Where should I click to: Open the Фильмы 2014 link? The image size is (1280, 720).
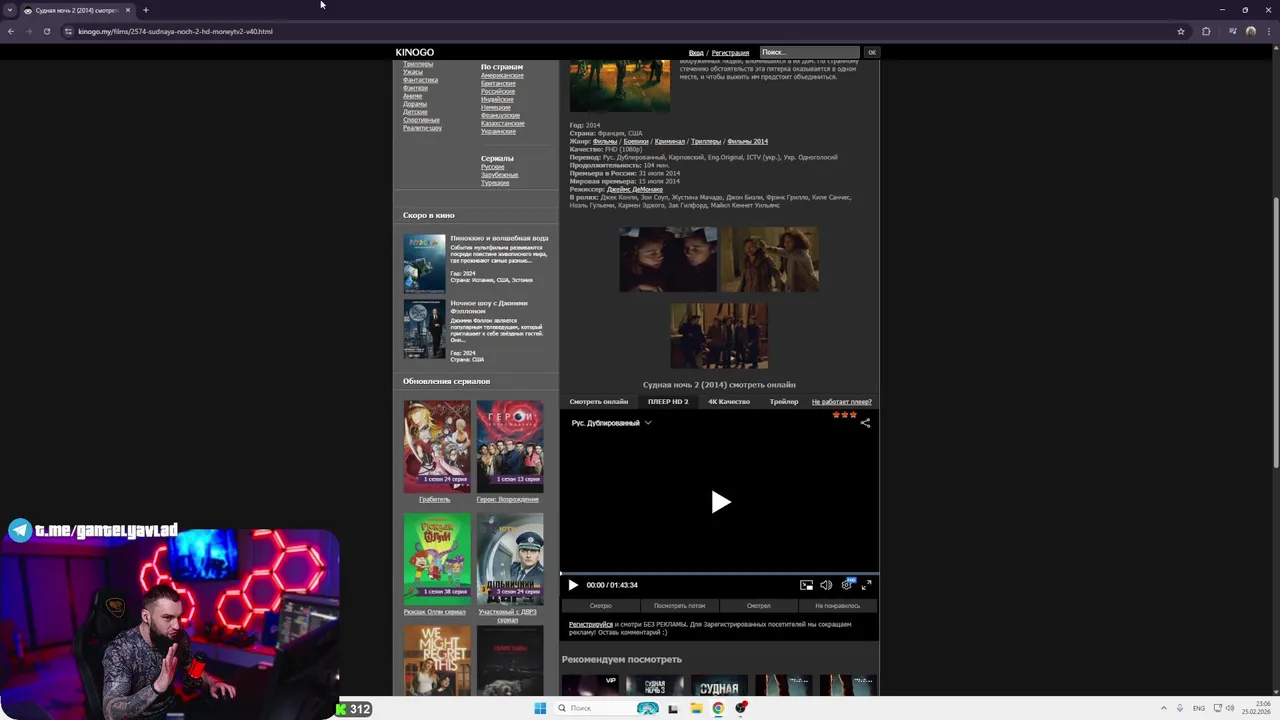pos(748,141)
